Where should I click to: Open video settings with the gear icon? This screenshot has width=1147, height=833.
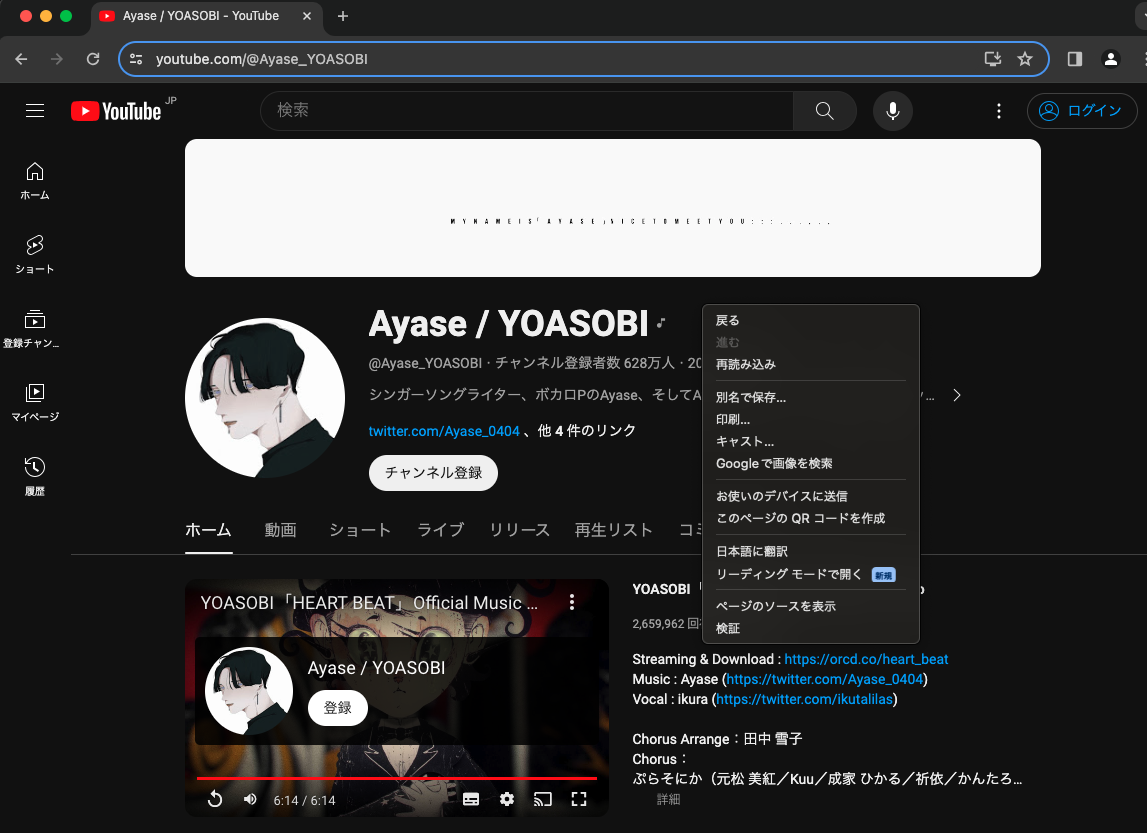click(507, 799)
